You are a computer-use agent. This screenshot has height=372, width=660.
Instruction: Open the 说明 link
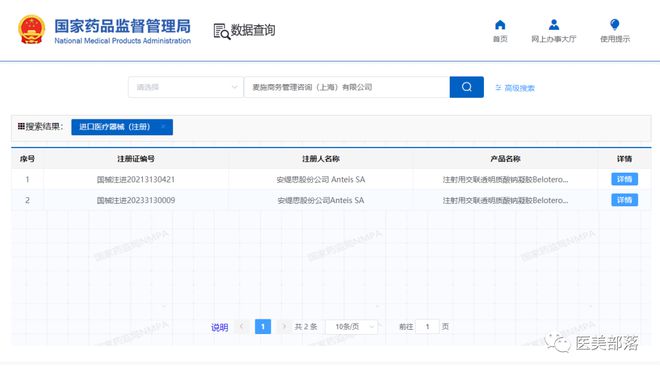219,327
